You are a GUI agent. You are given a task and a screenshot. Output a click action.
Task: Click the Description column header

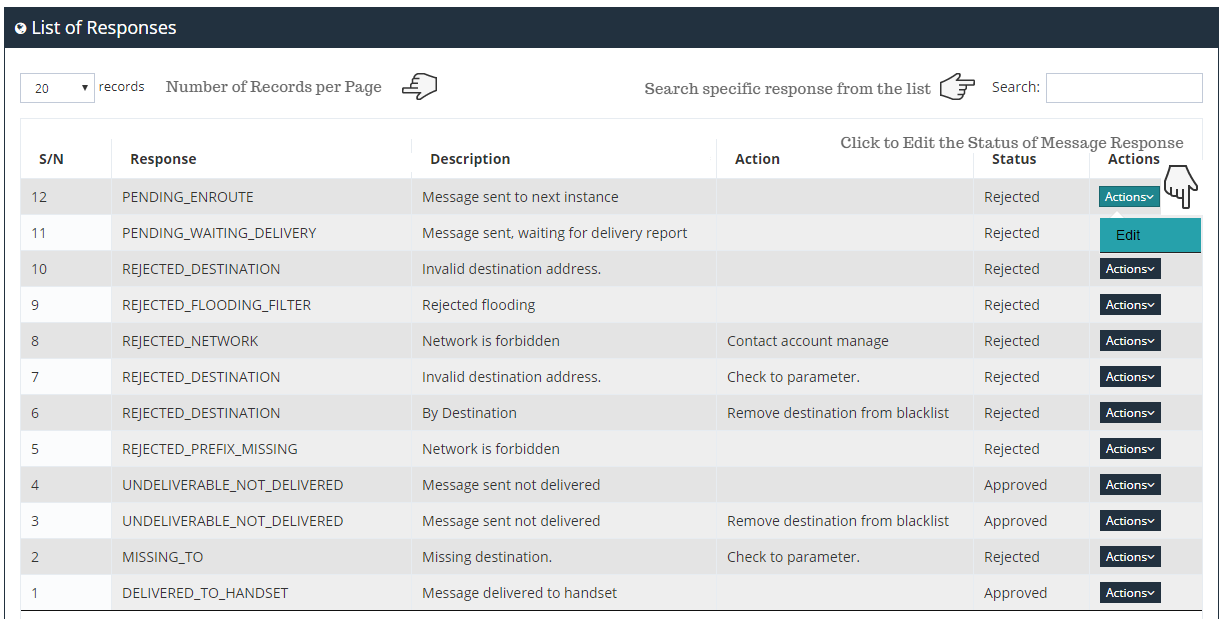[x=470, y=159]
